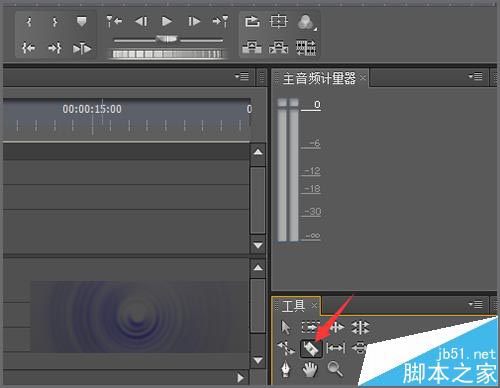Step forward one frame

pyautogui.click(x=194, y=22)
